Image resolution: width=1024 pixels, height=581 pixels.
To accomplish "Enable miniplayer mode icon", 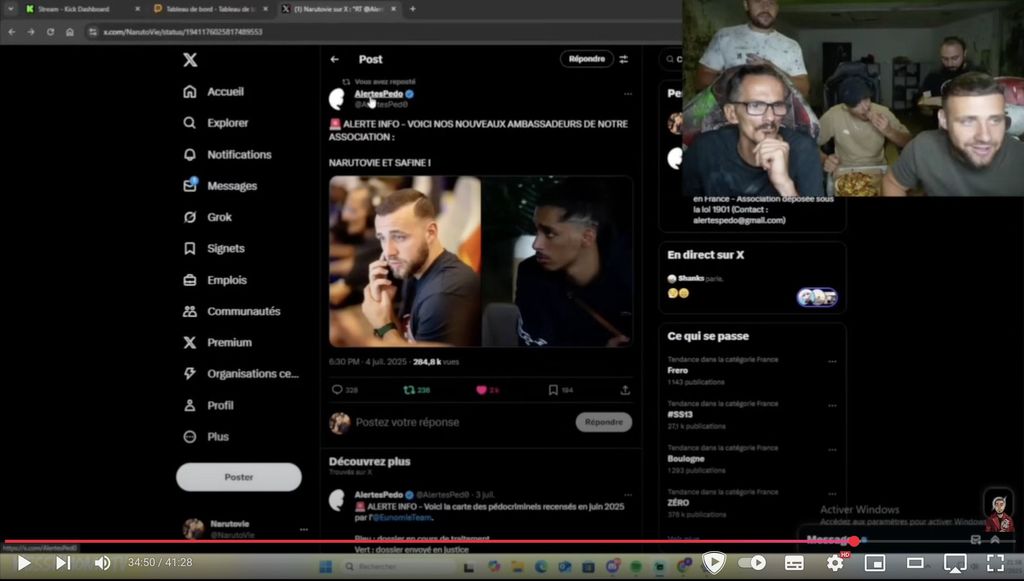I will [875, 563].
